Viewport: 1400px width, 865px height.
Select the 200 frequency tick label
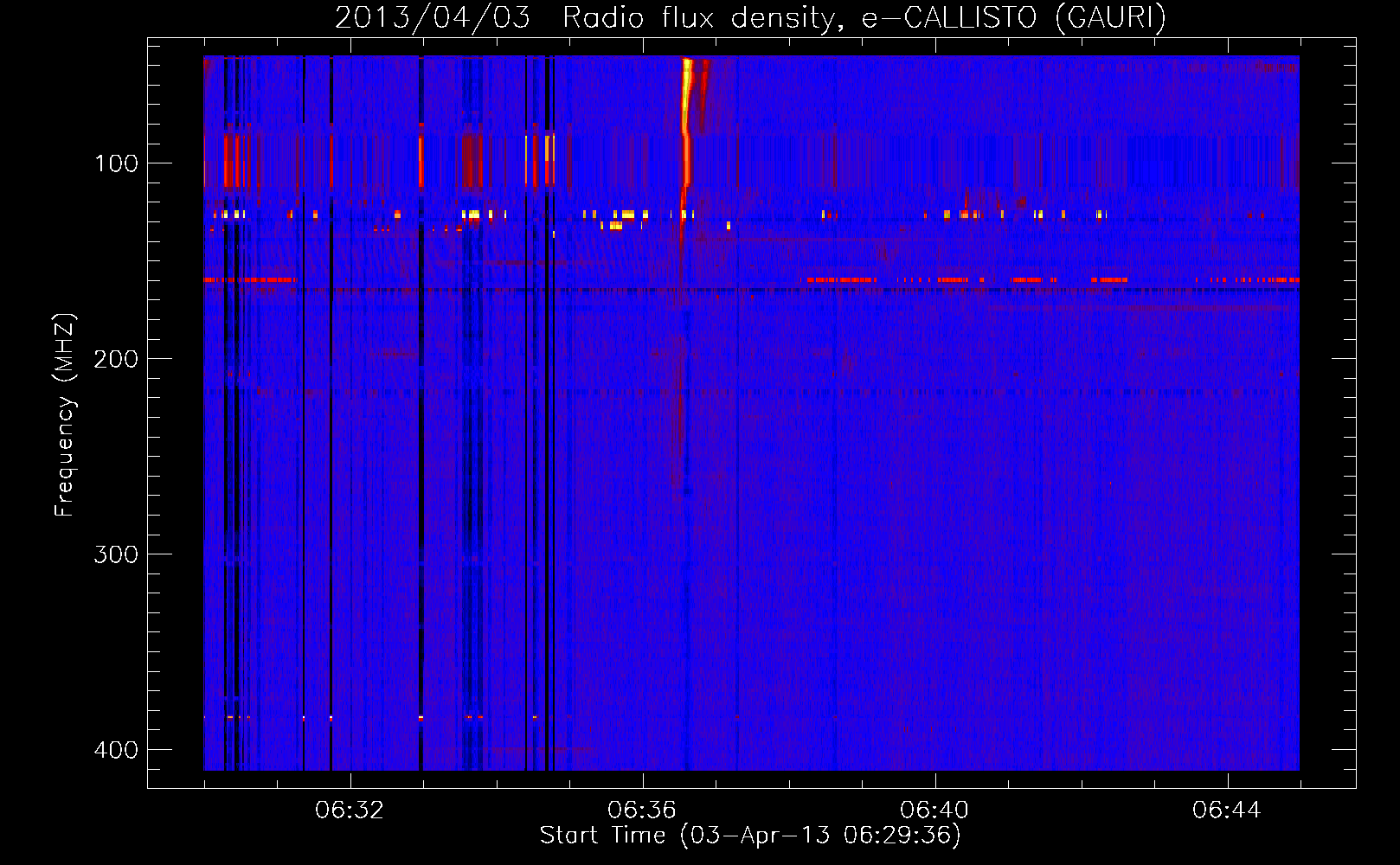pyautogui.click(x=116, y=358)
